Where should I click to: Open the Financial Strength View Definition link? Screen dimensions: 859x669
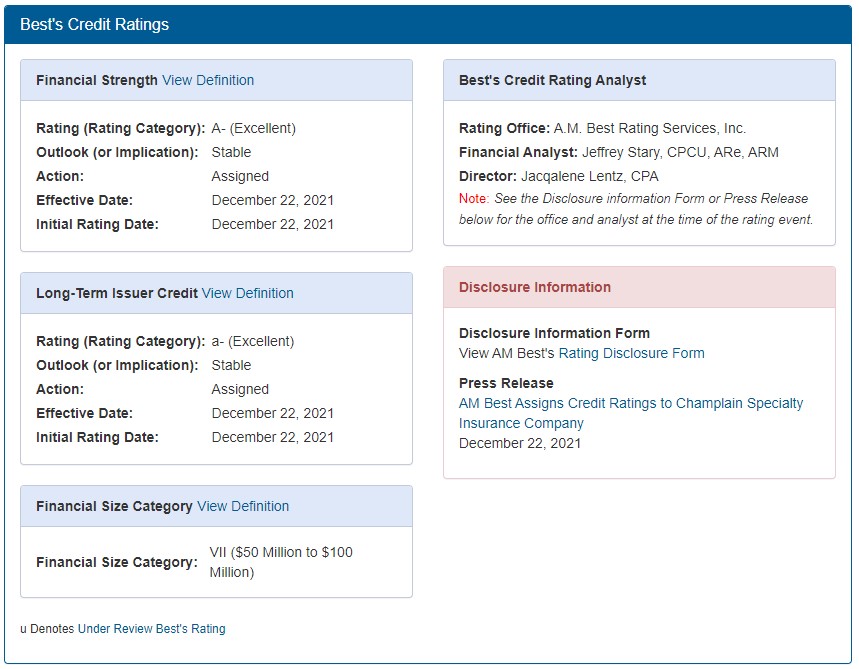208,80
